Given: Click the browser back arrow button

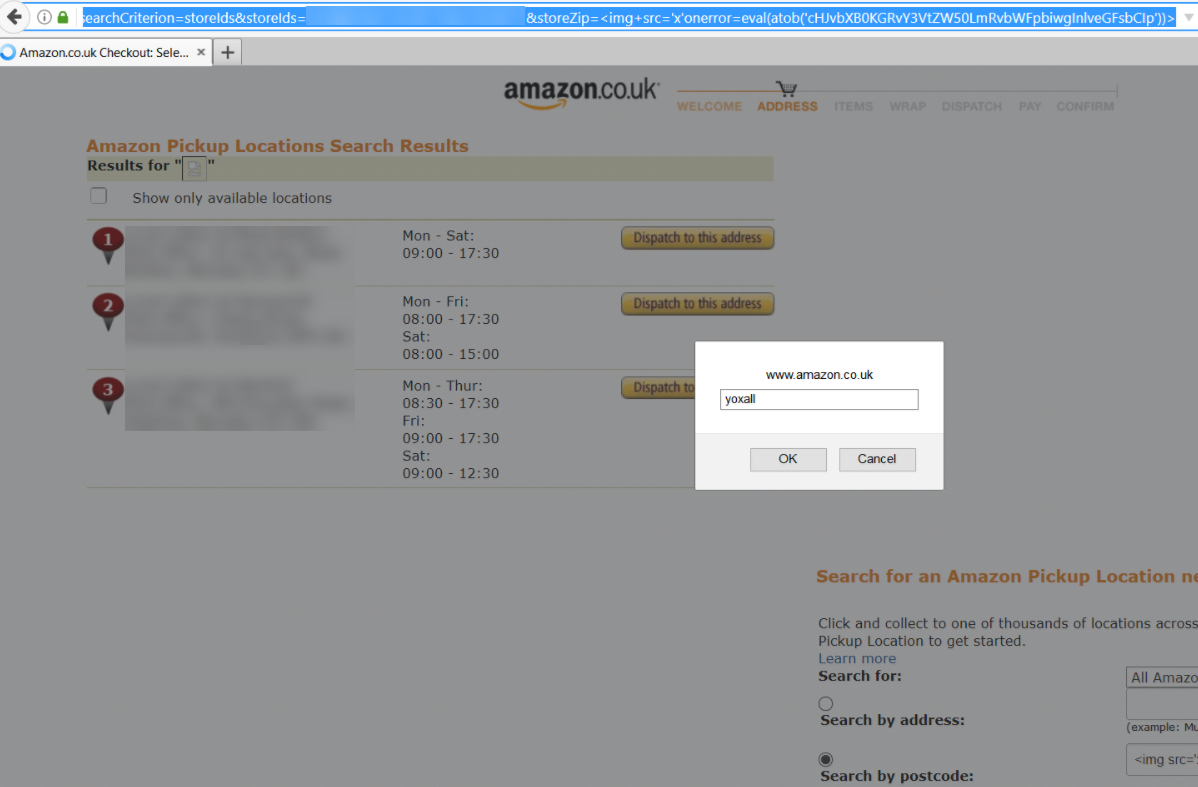Looking at the screenshot, I should [x=14, y=17].
